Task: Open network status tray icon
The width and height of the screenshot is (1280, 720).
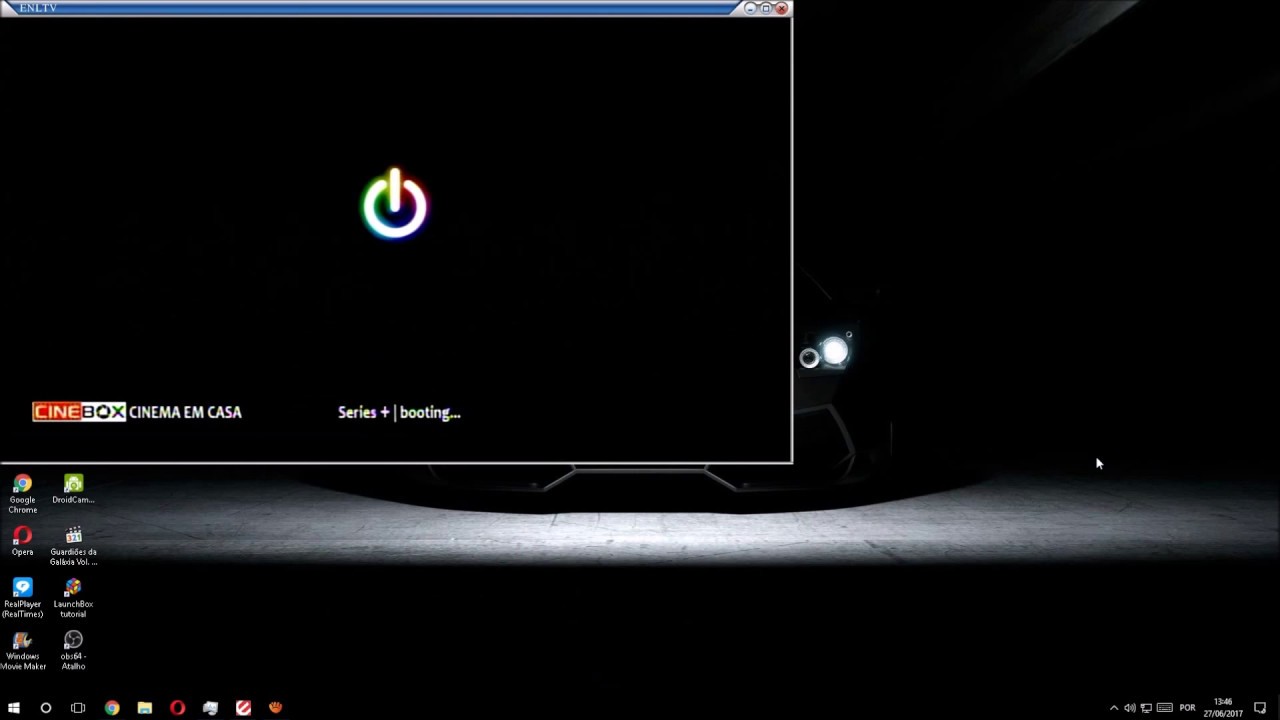Action: pos(1146,708)
